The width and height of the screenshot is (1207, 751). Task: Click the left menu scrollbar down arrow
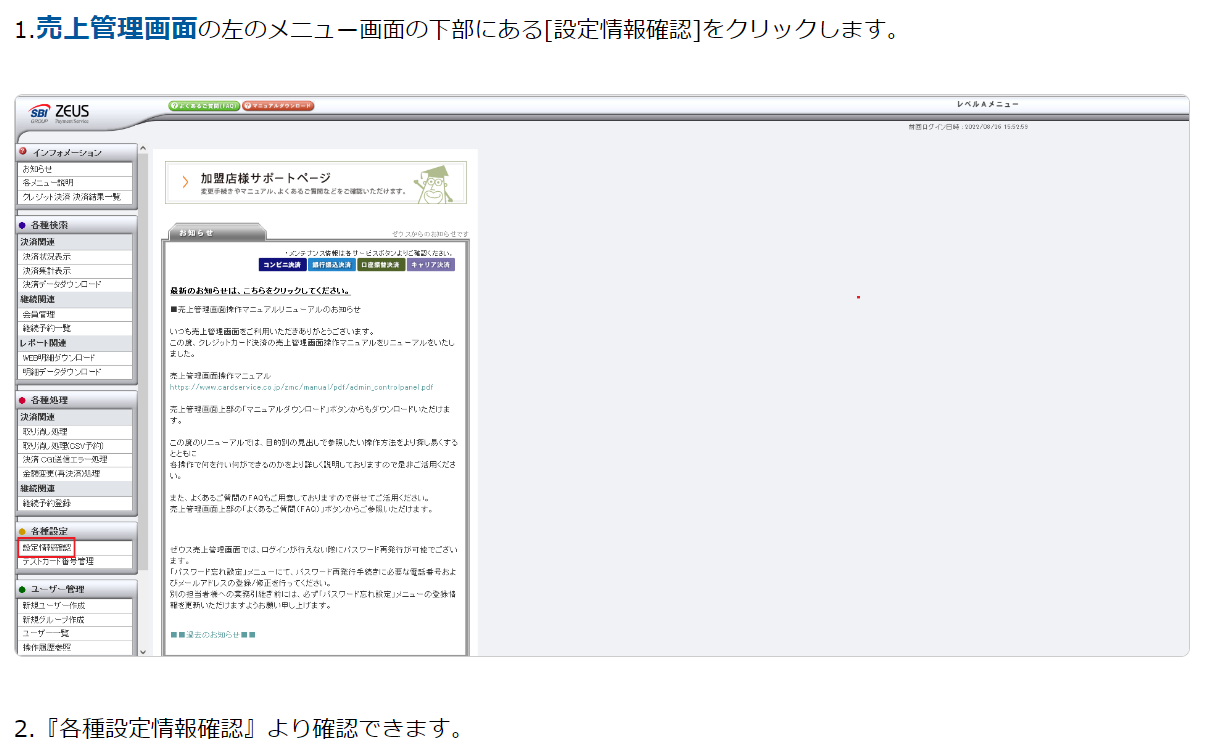[142, 651]
